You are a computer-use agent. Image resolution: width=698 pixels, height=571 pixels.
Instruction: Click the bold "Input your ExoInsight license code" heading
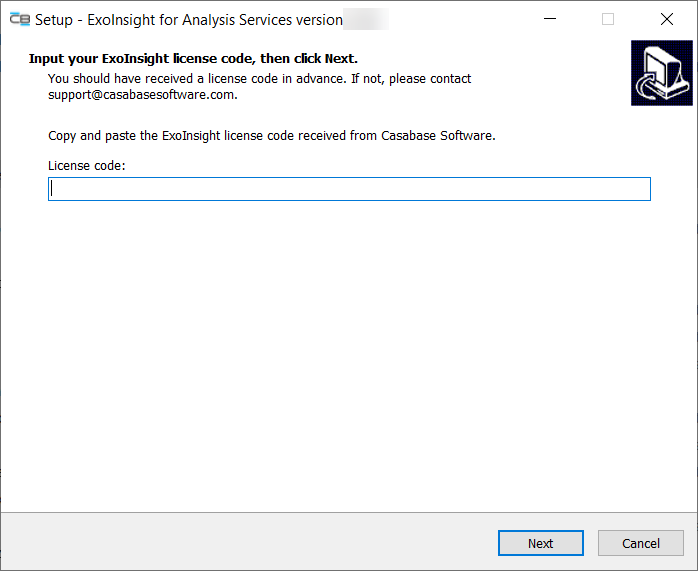193,59
